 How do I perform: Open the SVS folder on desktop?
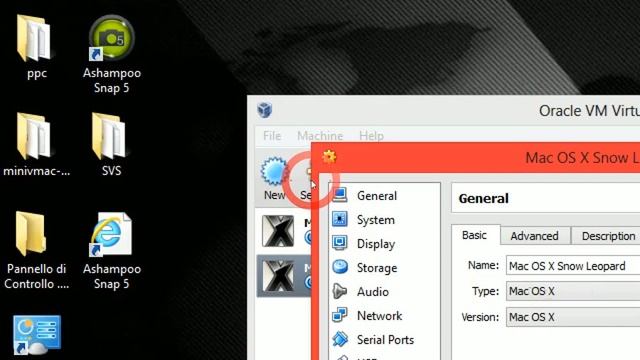[109, 136]
